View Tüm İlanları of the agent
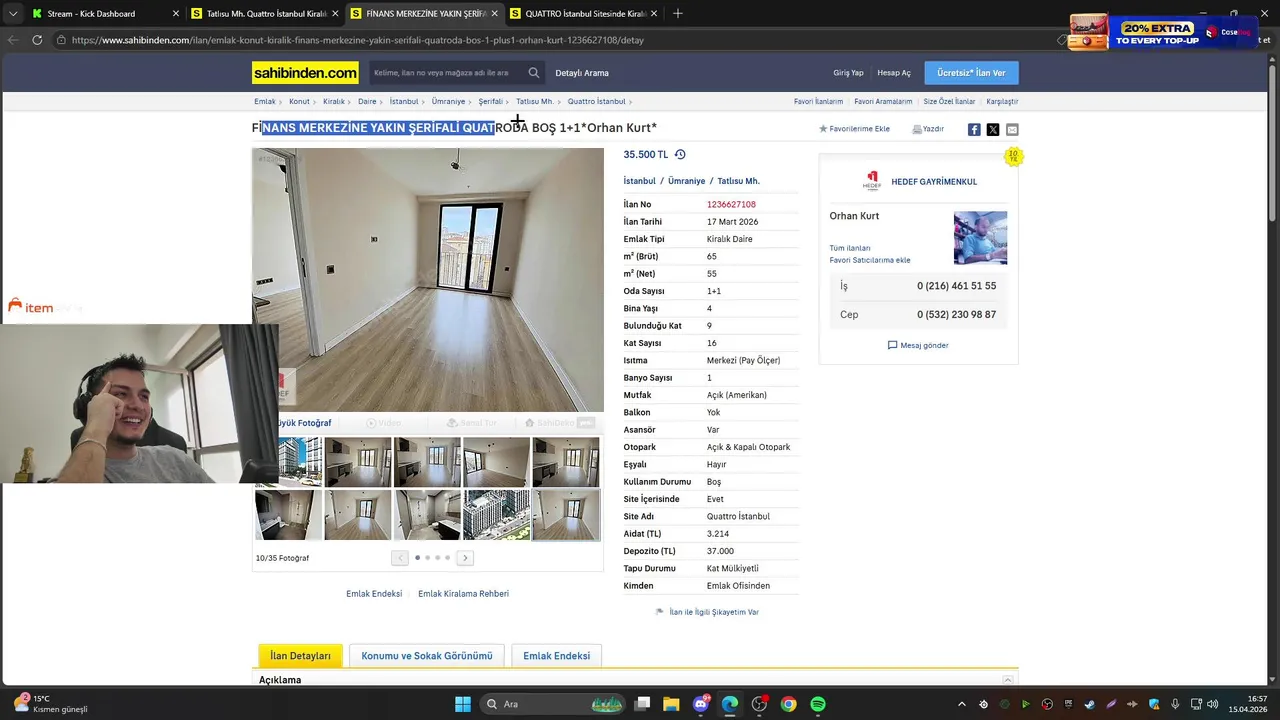The width and height of the screenshot is (1280, 720). [x=850, y=248]
